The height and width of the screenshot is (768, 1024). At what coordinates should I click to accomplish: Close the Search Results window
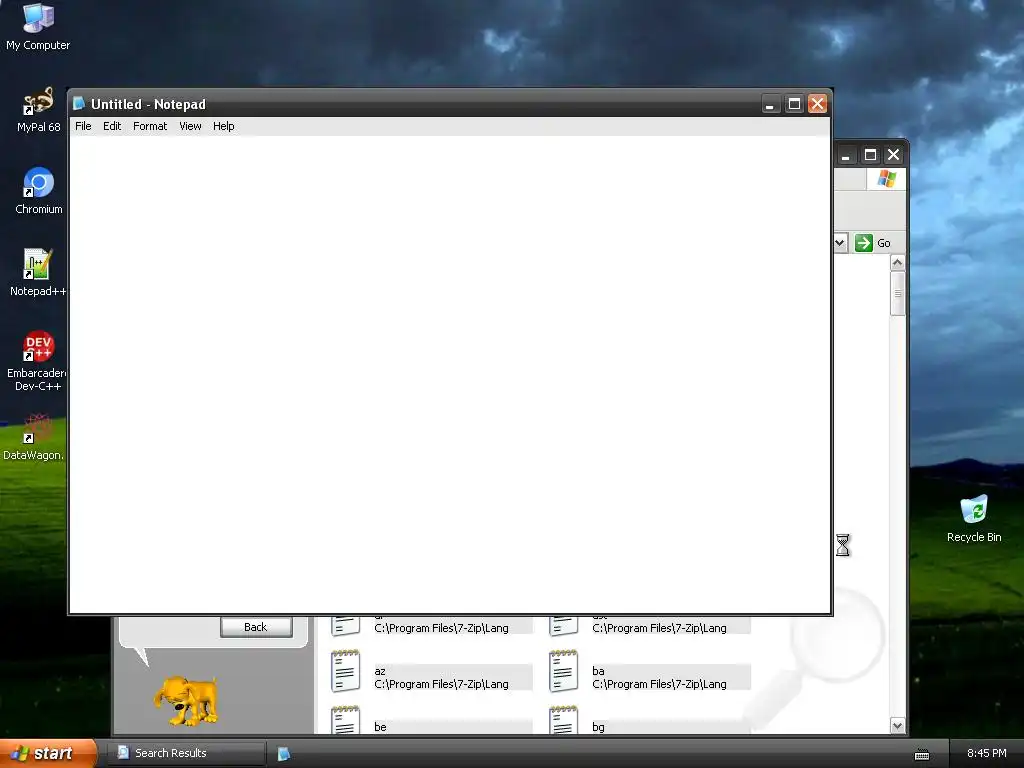[x=893, y=155]
